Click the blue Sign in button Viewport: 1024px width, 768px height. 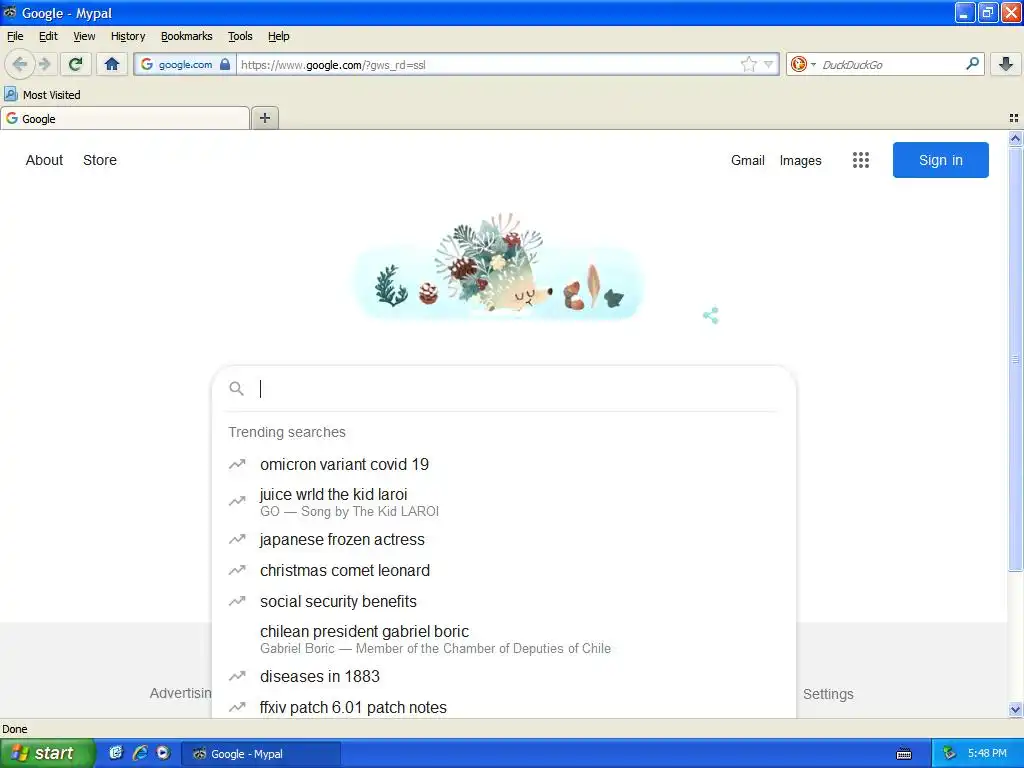point(940,160)
